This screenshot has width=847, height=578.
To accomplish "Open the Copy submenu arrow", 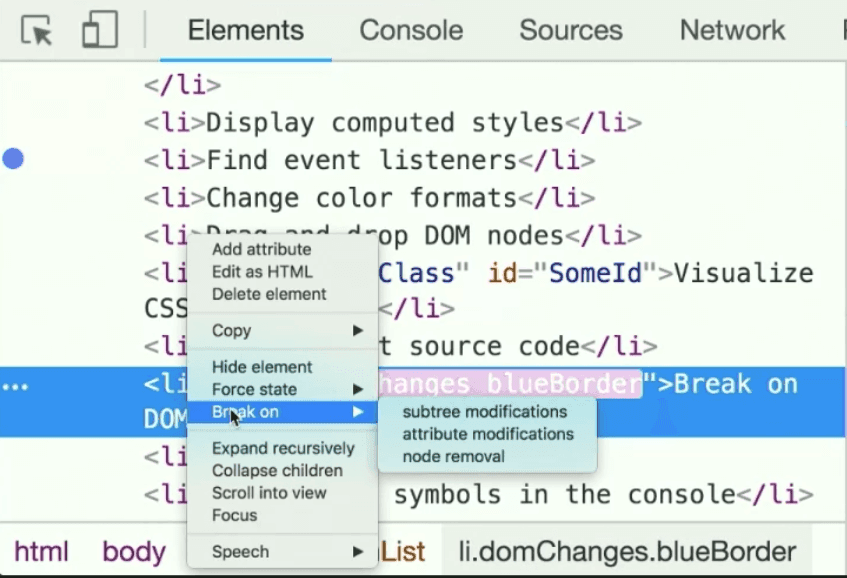I will click(x=358, y=330).
